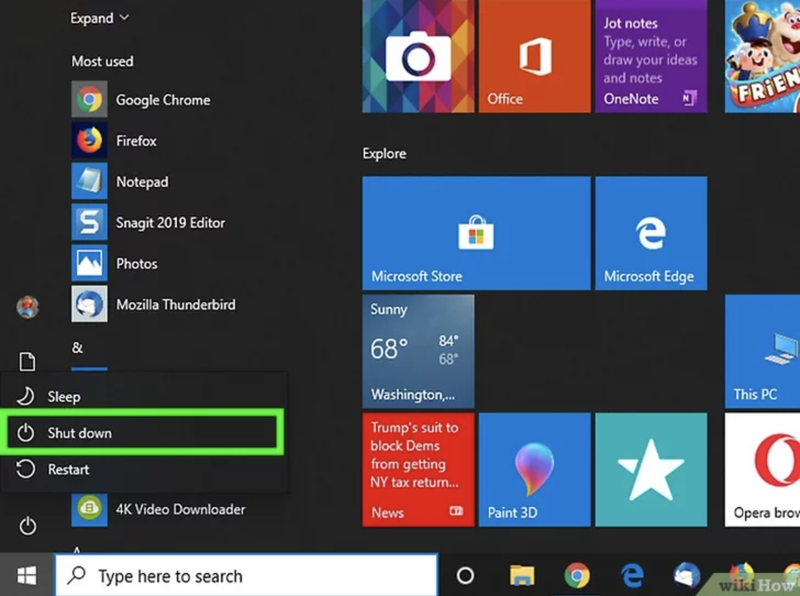Choose Shut down in the power menu
Viewport: 800px width, 596px height.
pyautogui.click(x=80, y=433)
